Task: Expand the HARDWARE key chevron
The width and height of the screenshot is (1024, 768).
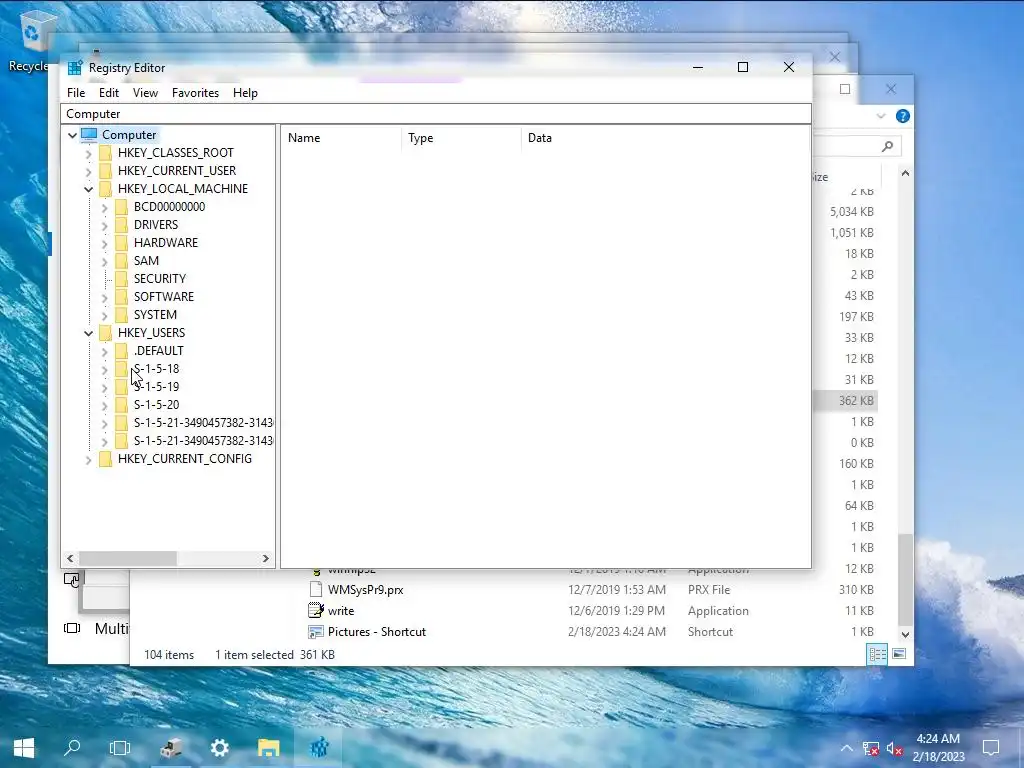Action: 104,244
